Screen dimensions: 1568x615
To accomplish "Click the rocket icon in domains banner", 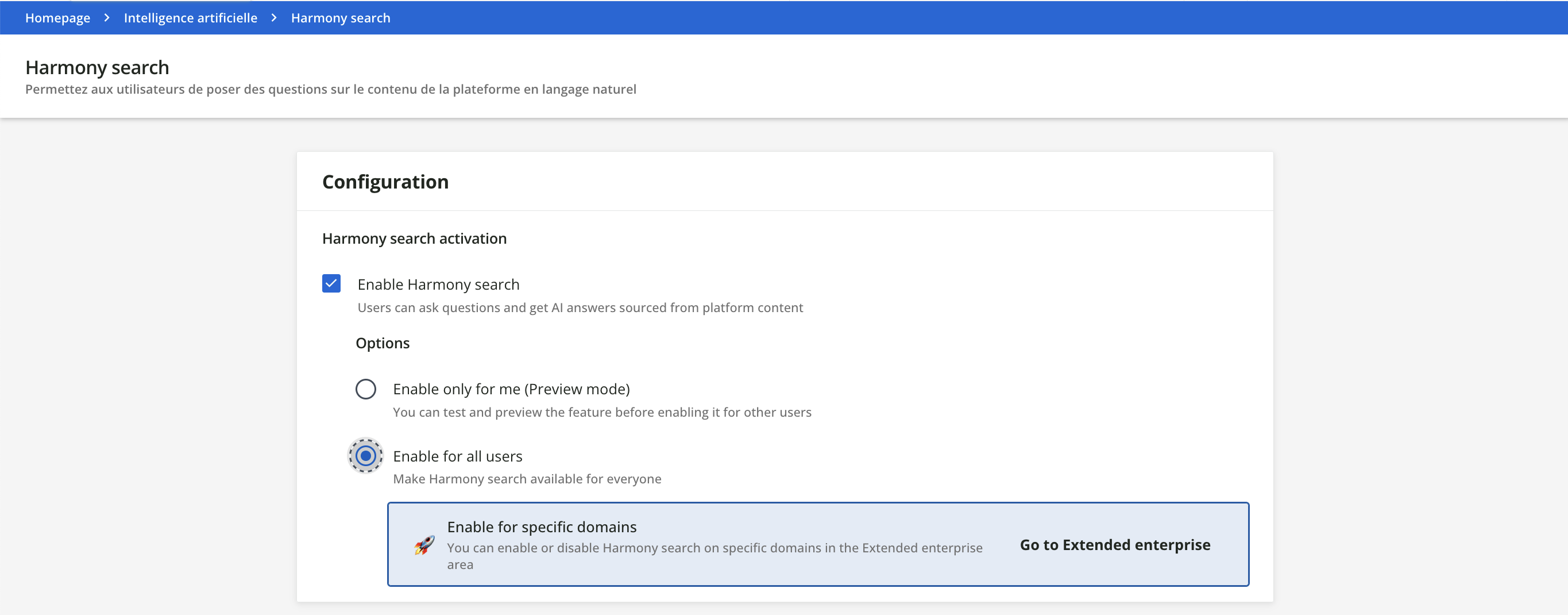I will point(424,544).
